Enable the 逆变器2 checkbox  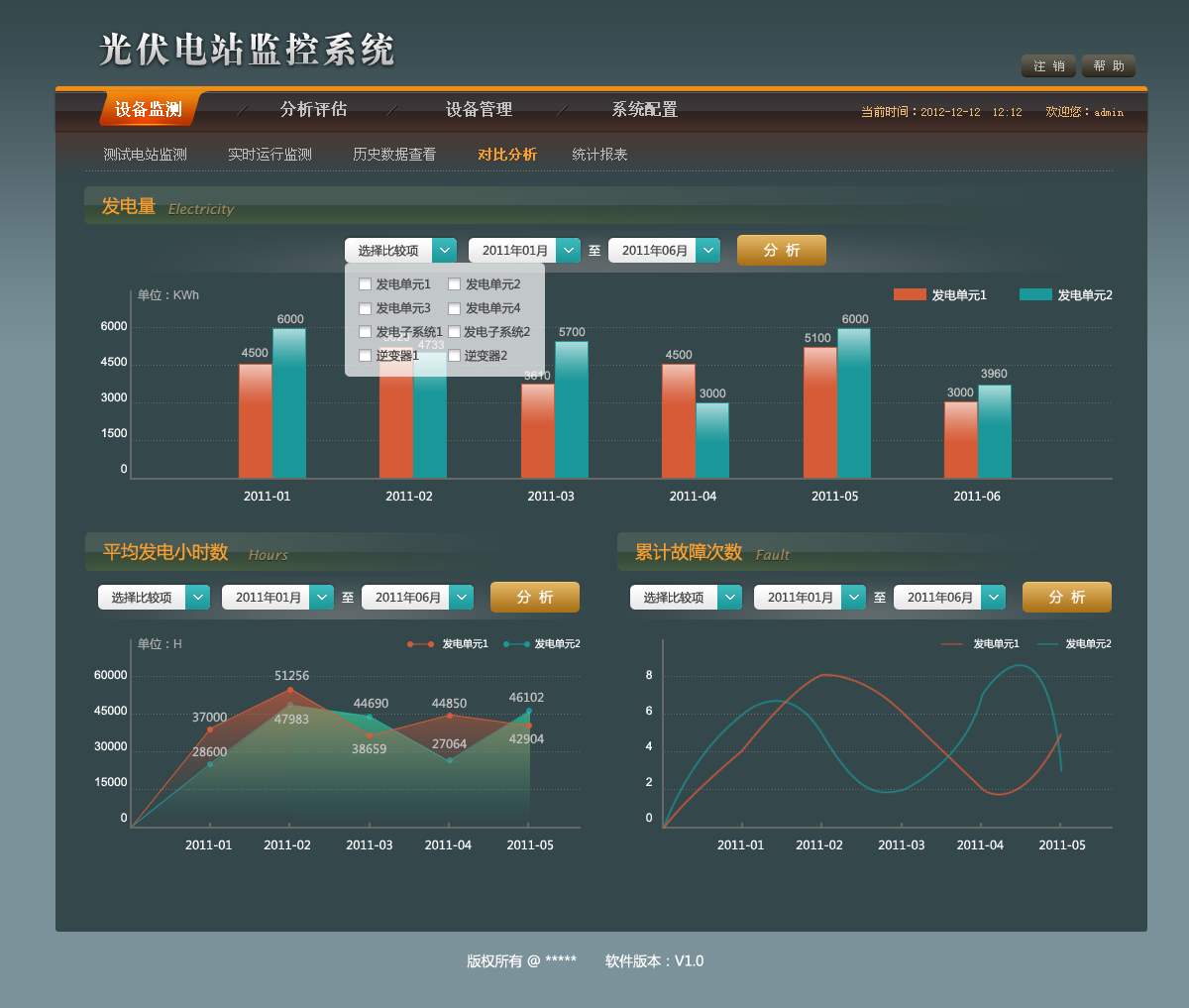point(454,356)
